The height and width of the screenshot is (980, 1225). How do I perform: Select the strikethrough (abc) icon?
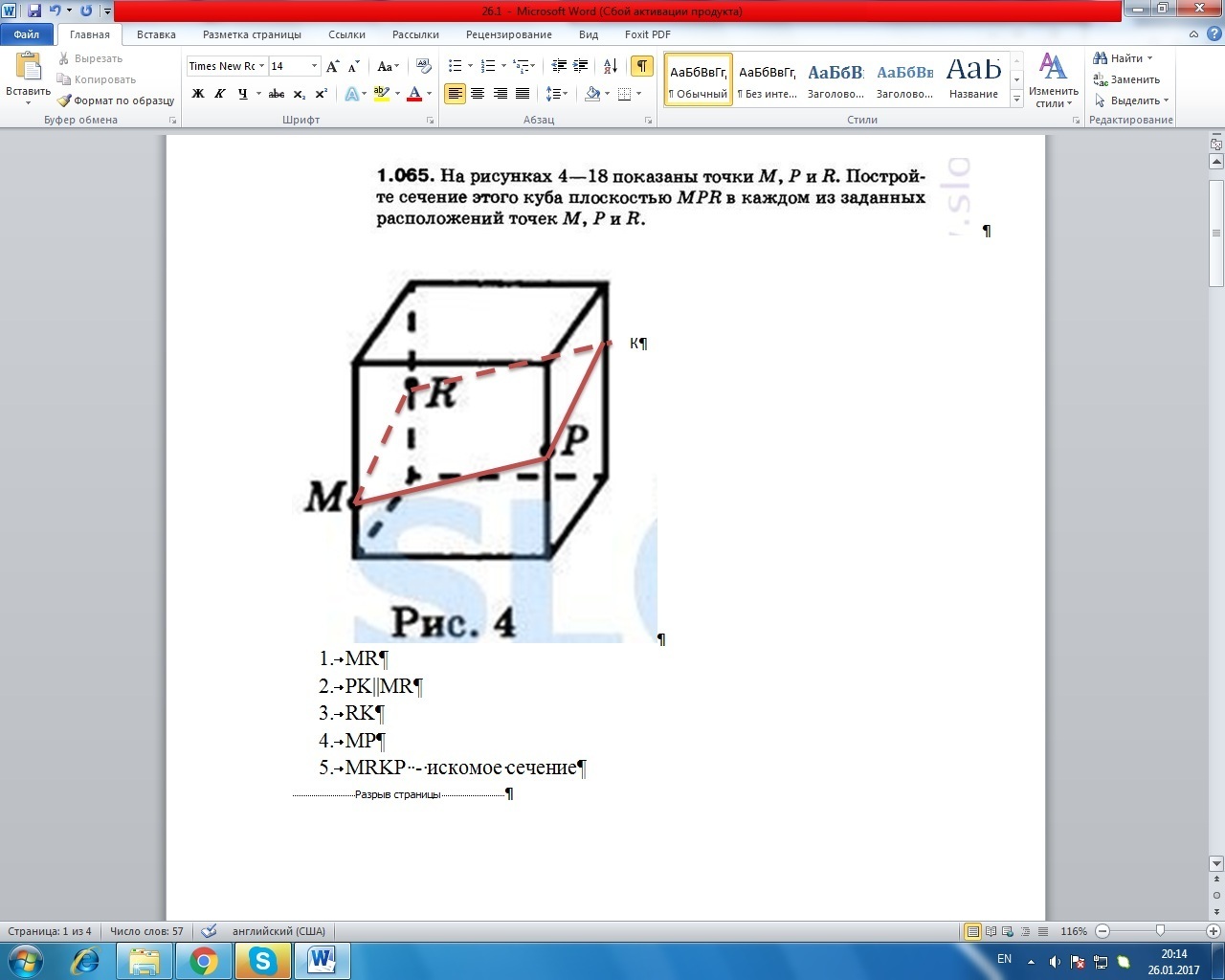tap(277, 93)
